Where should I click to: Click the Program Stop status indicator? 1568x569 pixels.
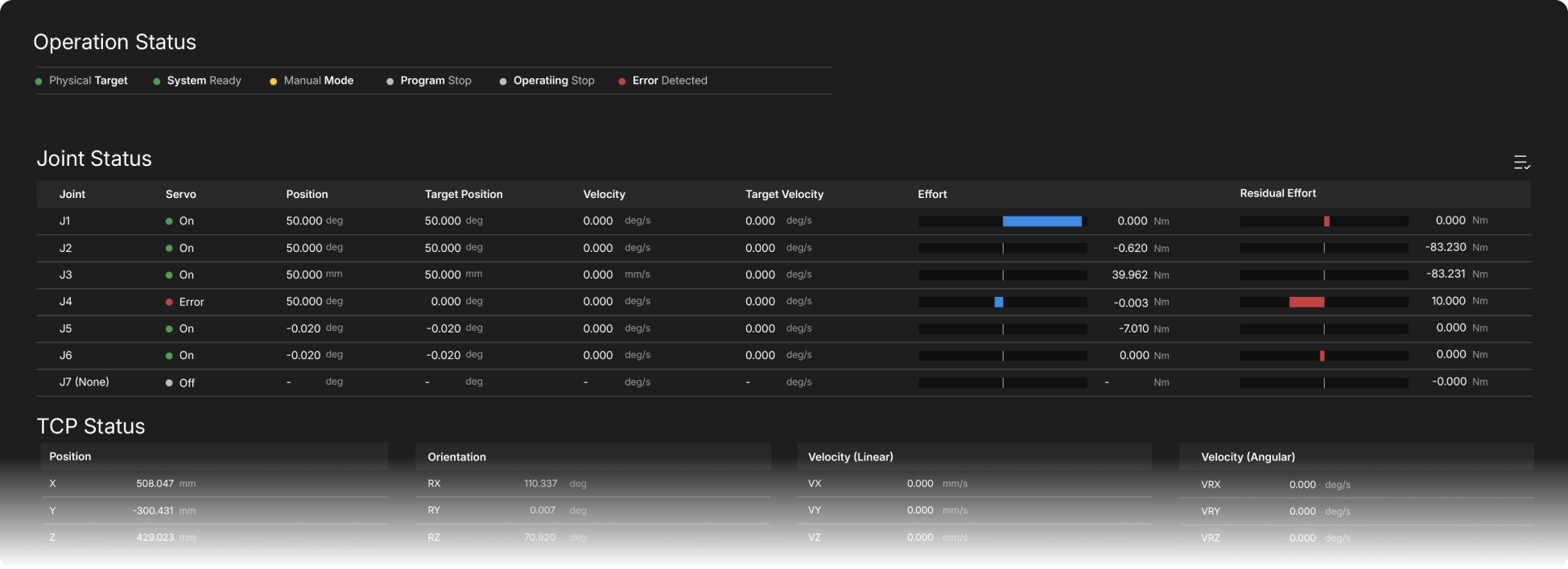point(429,80)
